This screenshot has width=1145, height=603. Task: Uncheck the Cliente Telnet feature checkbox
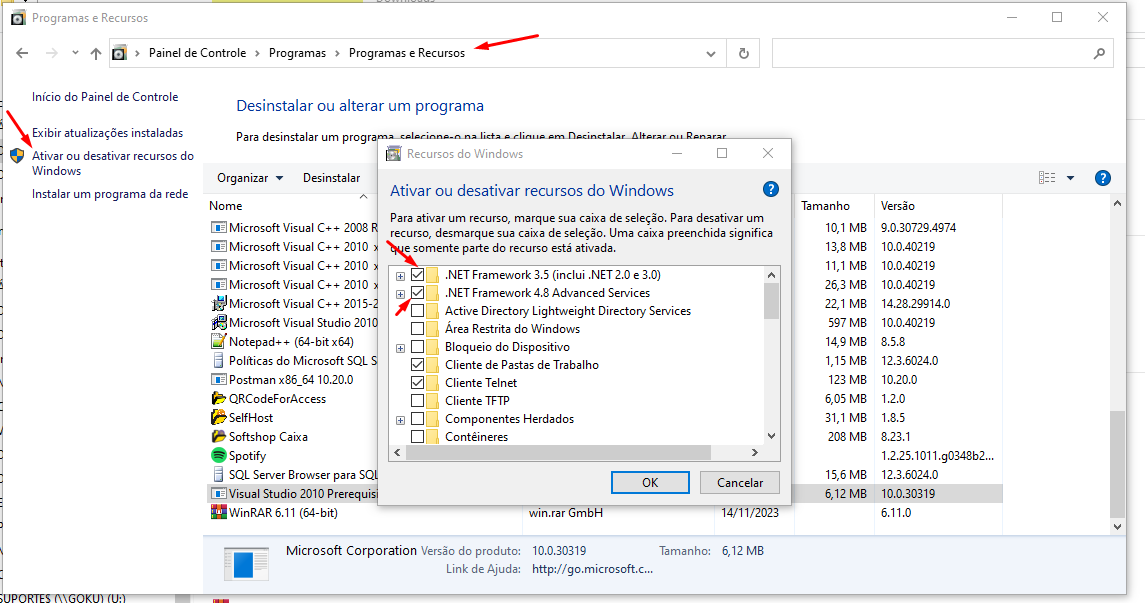point(417,383)
